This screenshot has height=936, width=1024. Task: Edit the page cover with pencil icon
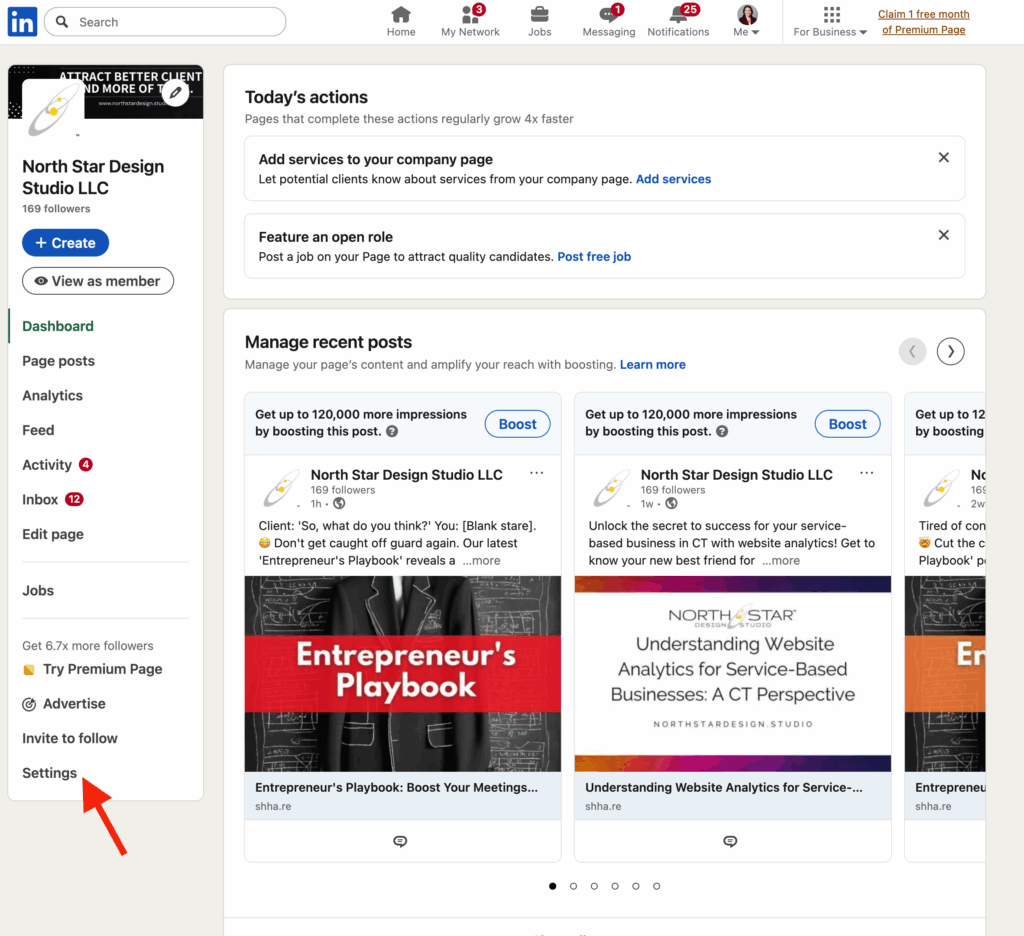(175, 93)
